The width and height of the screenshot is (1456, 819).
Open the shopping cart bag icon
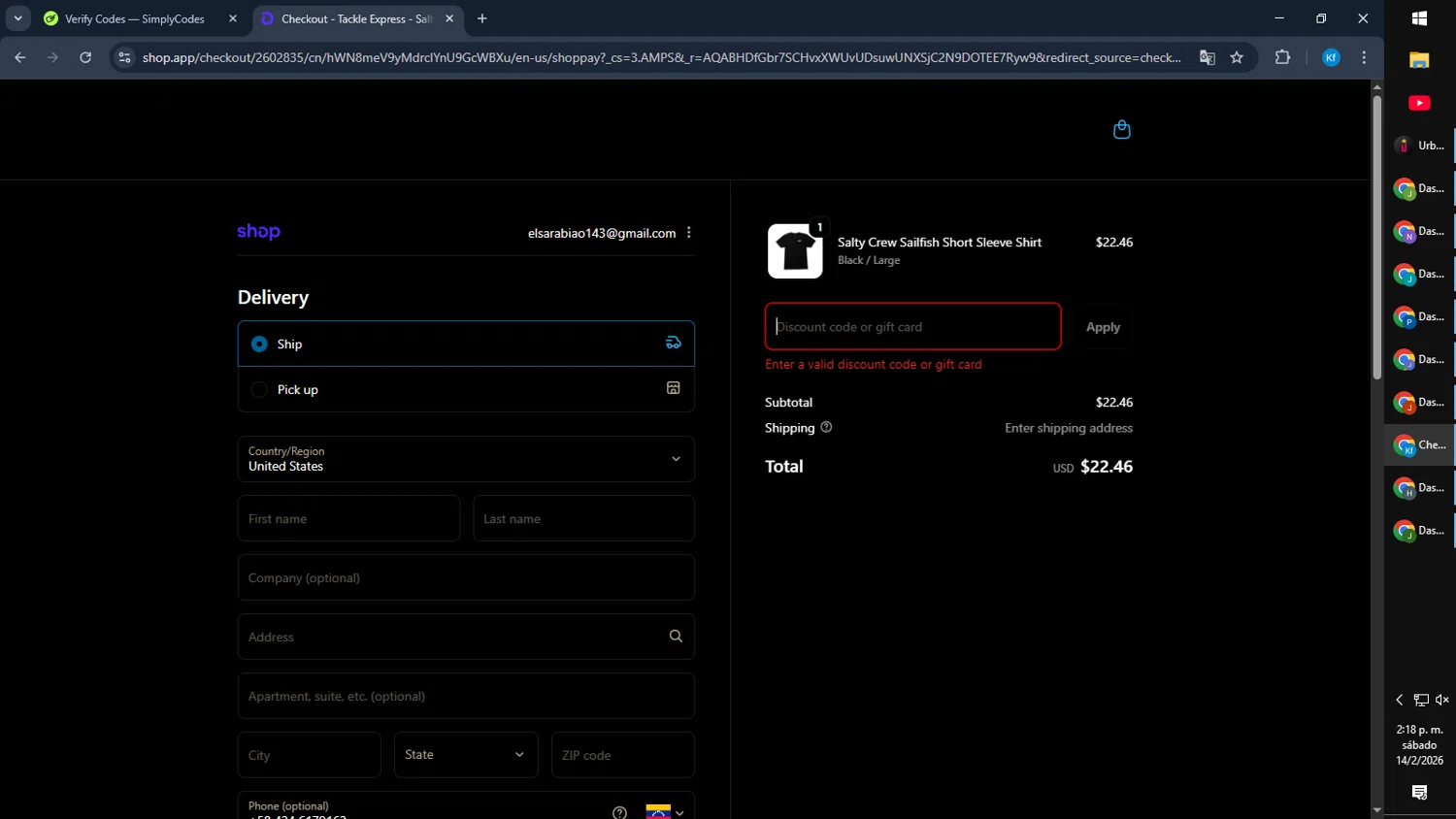pos(1121,130)
